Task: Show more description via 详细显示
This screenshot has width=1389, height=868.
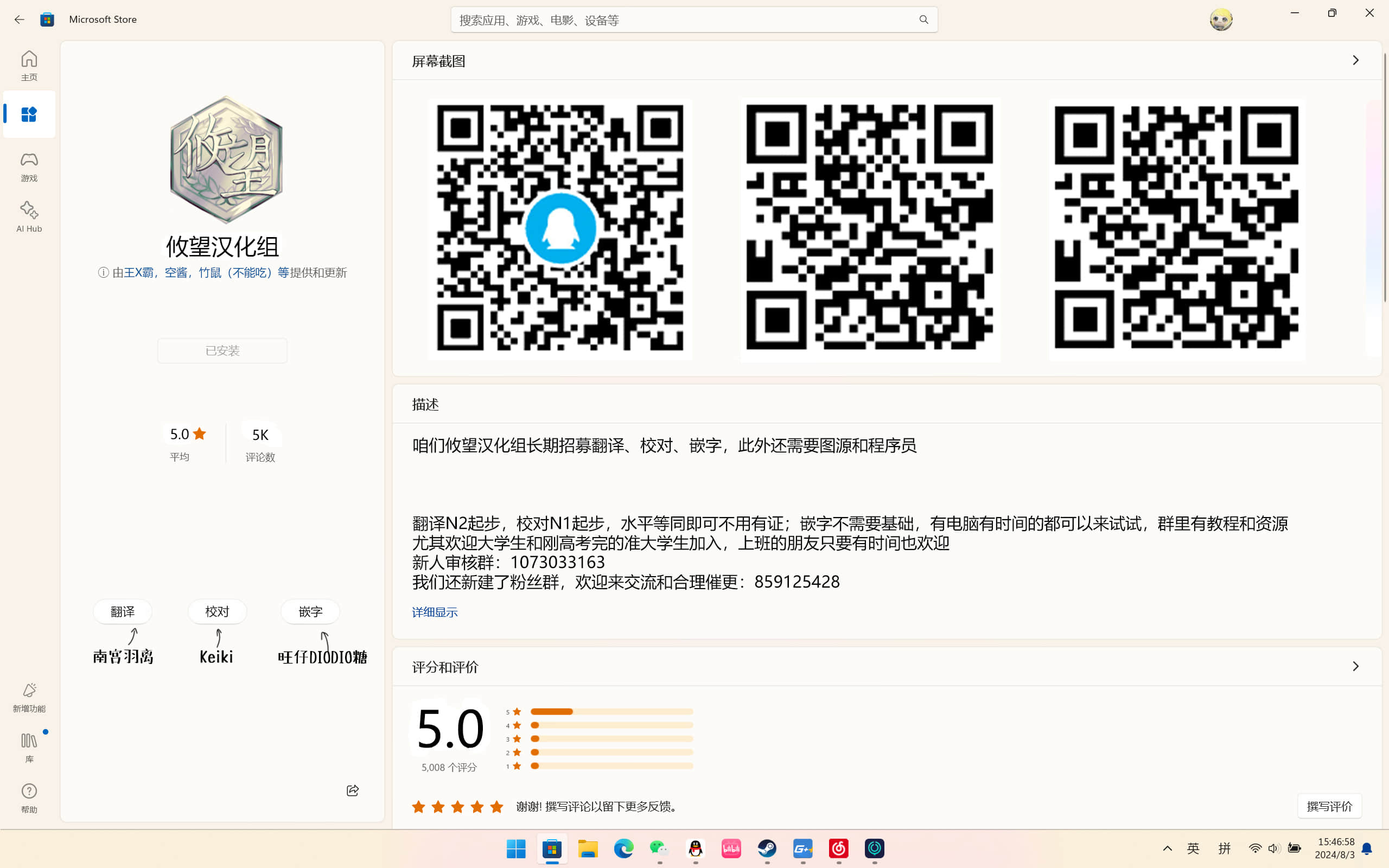Action: click(435, 612)
